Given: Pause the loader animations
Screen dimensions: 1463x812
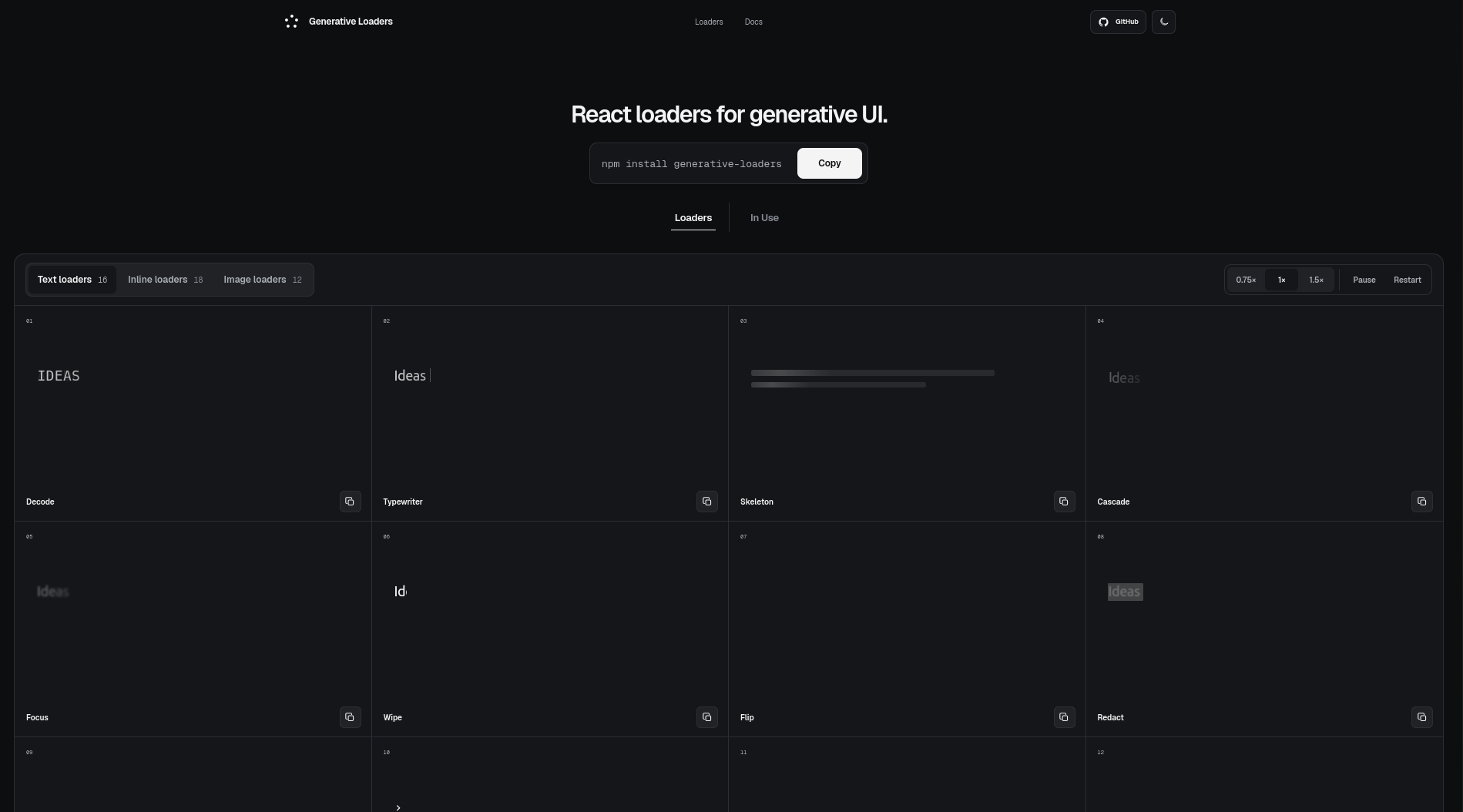Looking at the screenshot, I should click(x=1364, y=280).
